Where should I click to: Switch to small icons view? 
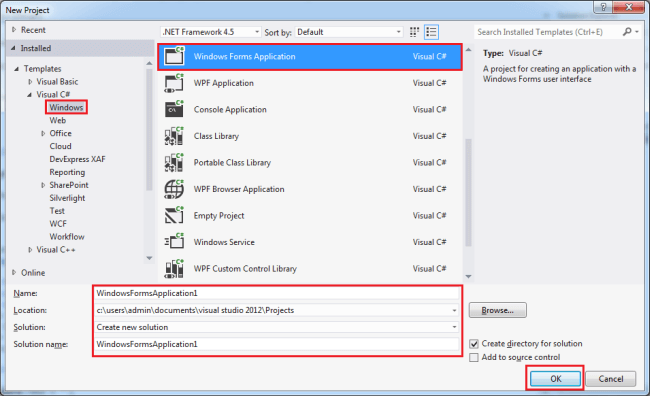(414, 32)
